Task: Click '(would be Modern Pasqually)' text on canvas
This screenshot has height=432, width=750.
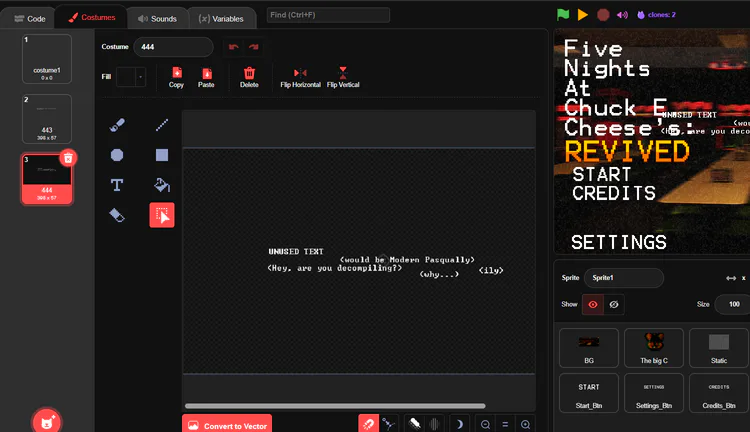Action: point(407,260)
